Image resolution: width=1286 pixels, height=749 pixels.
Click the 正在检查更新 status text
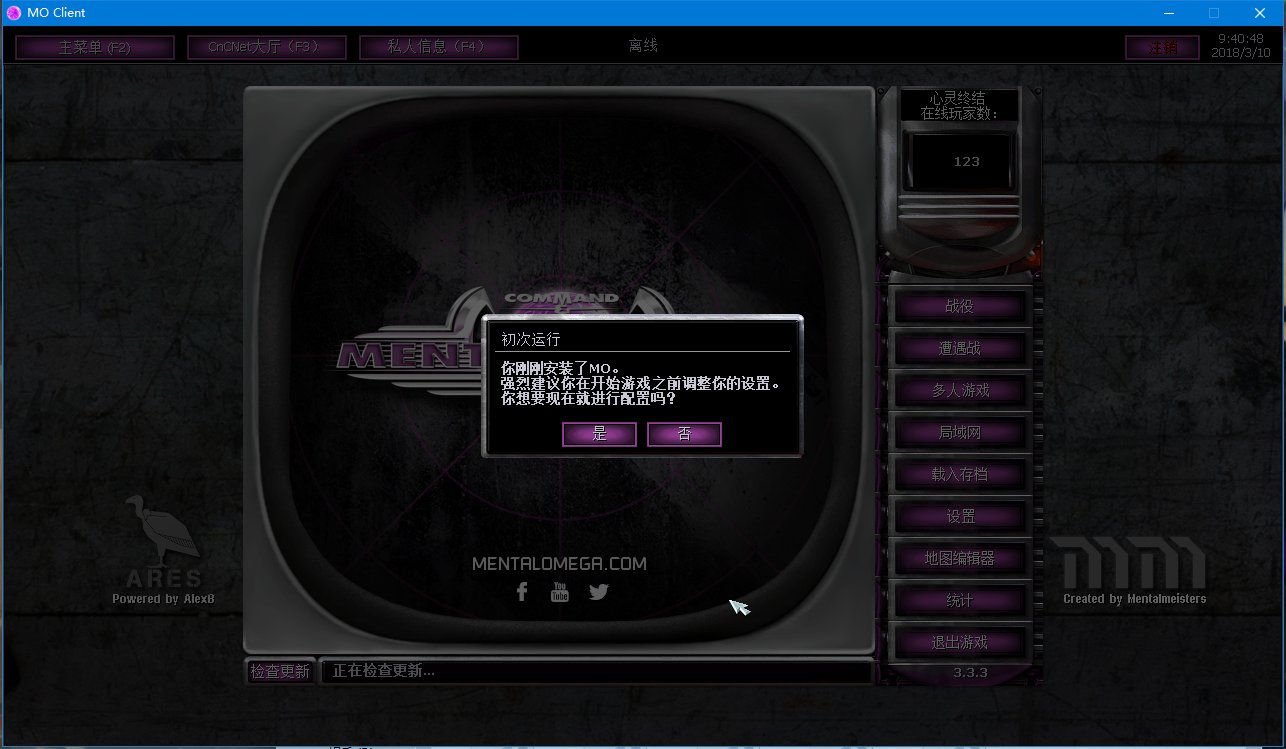384,671
